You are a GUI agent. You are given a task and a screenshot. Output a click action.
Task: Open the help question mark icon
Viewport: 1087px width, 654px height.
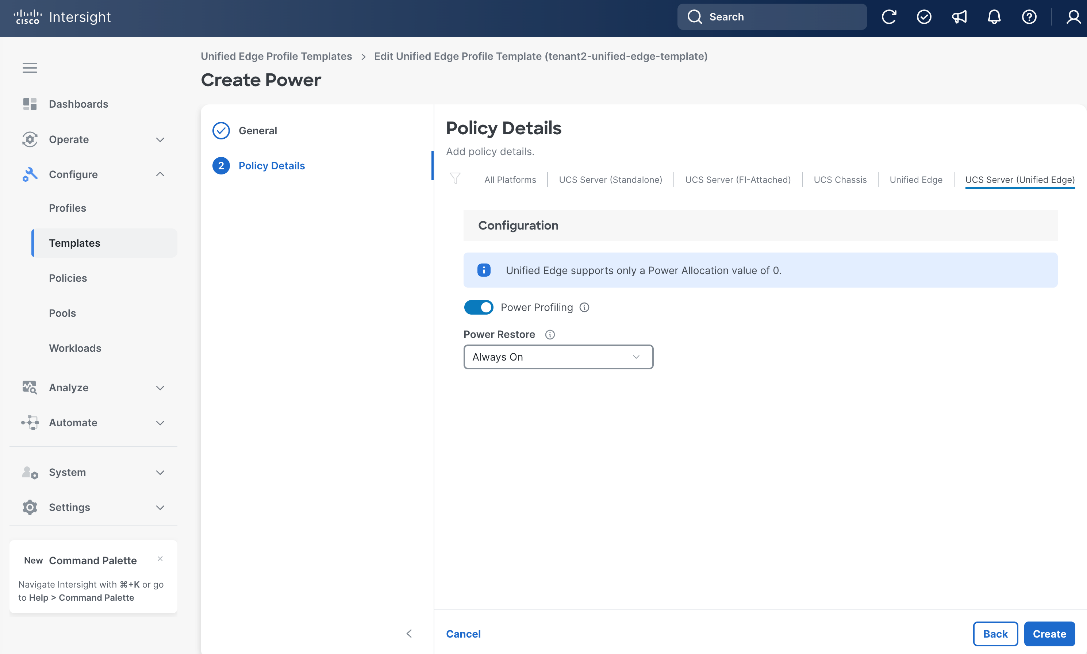point(1029,17)
